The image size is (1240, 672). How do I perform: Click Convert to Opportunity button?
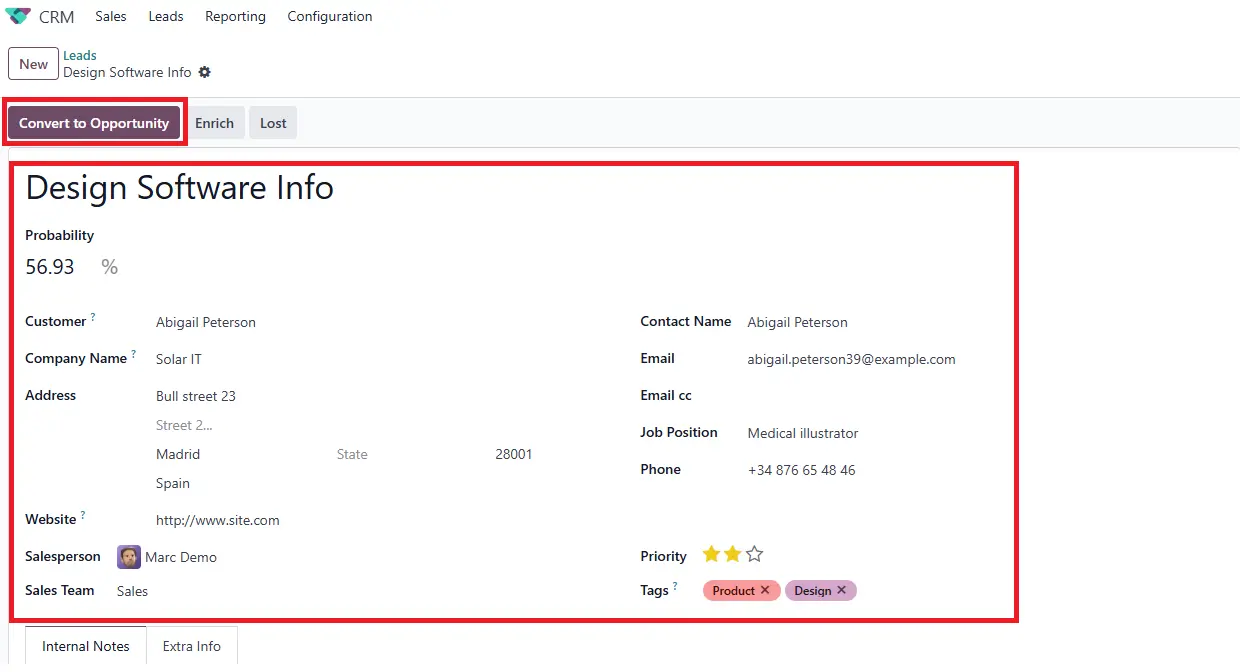[x=94, y=123]
